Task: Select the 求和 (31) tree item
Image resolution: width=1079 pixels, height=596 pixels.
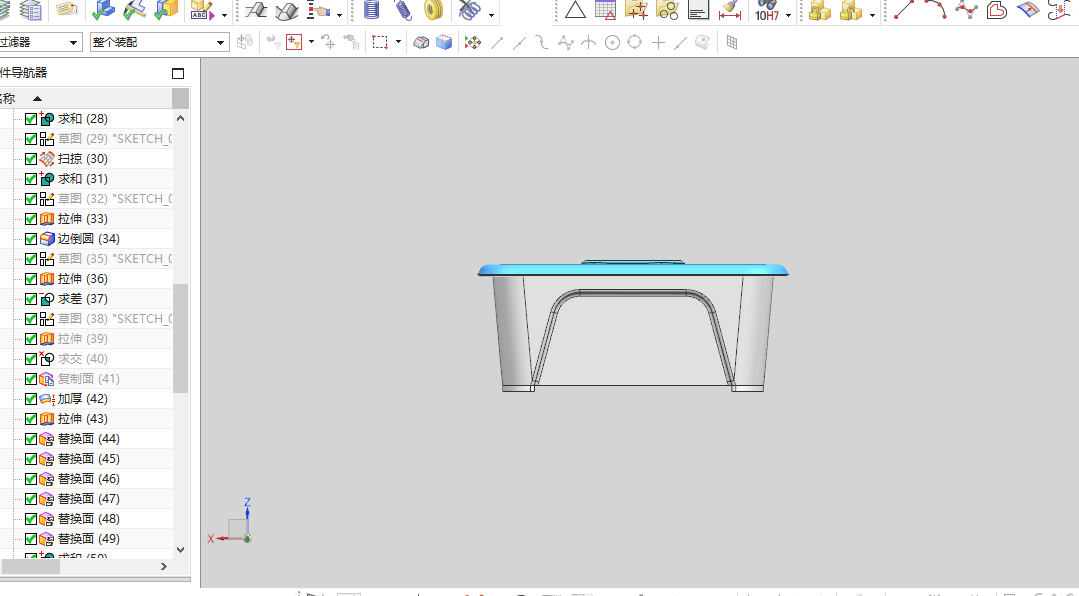Action: coord(83,179)
